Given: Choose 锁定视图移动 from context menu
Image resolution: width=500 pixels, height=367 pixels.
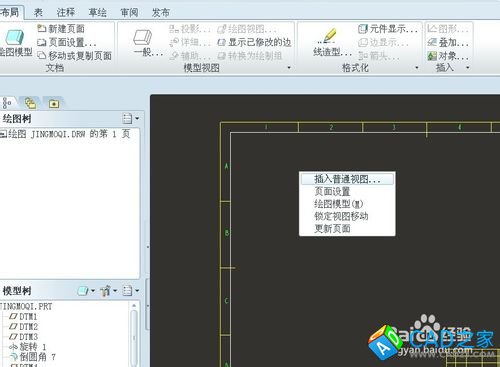Looking at the screenshot, I should [x=347, y=216].
